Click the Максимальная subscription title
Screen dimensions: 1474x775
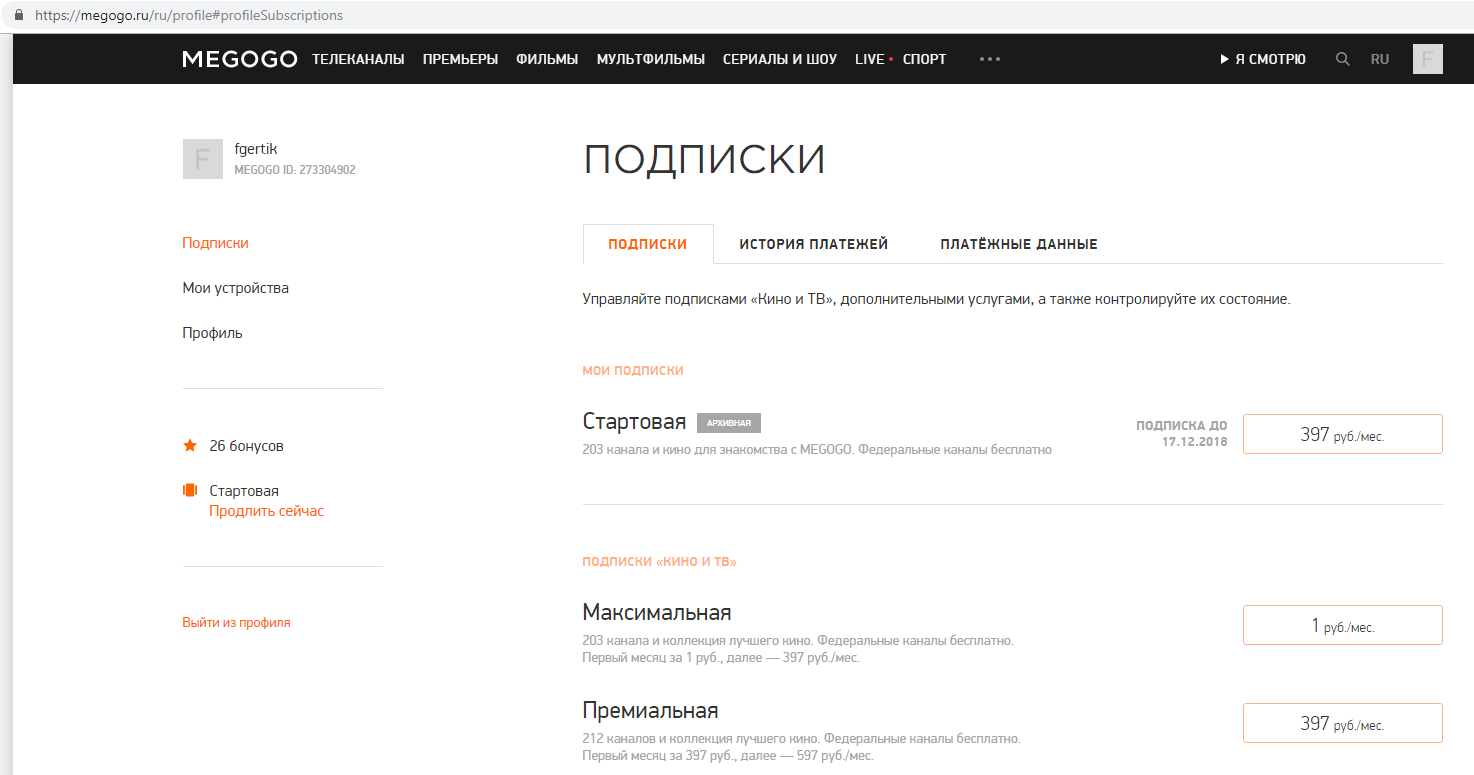pyautogui.click(x=657, y=612)
